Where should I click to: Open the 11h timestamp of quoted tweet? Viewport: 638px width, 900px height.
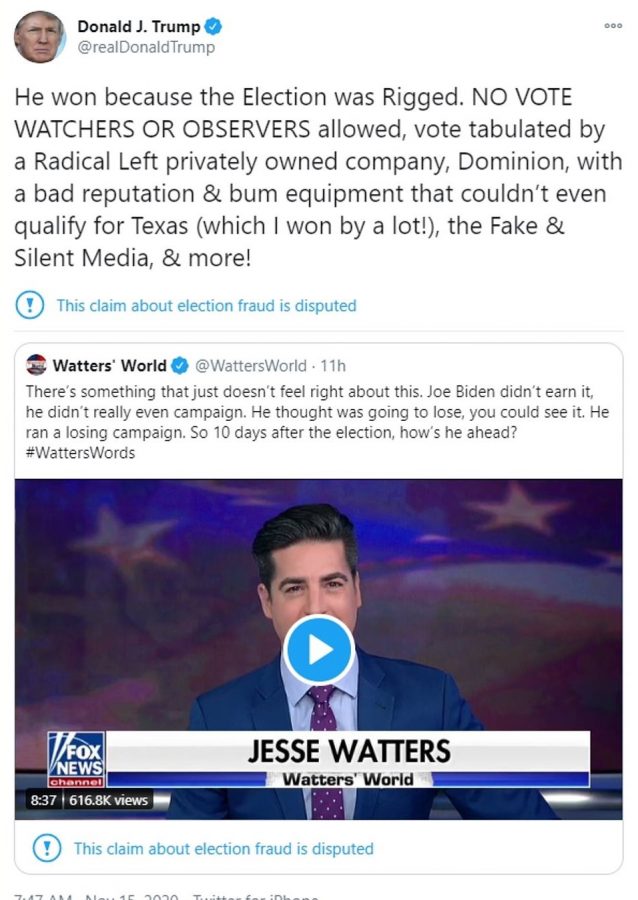tap(333, 366)
